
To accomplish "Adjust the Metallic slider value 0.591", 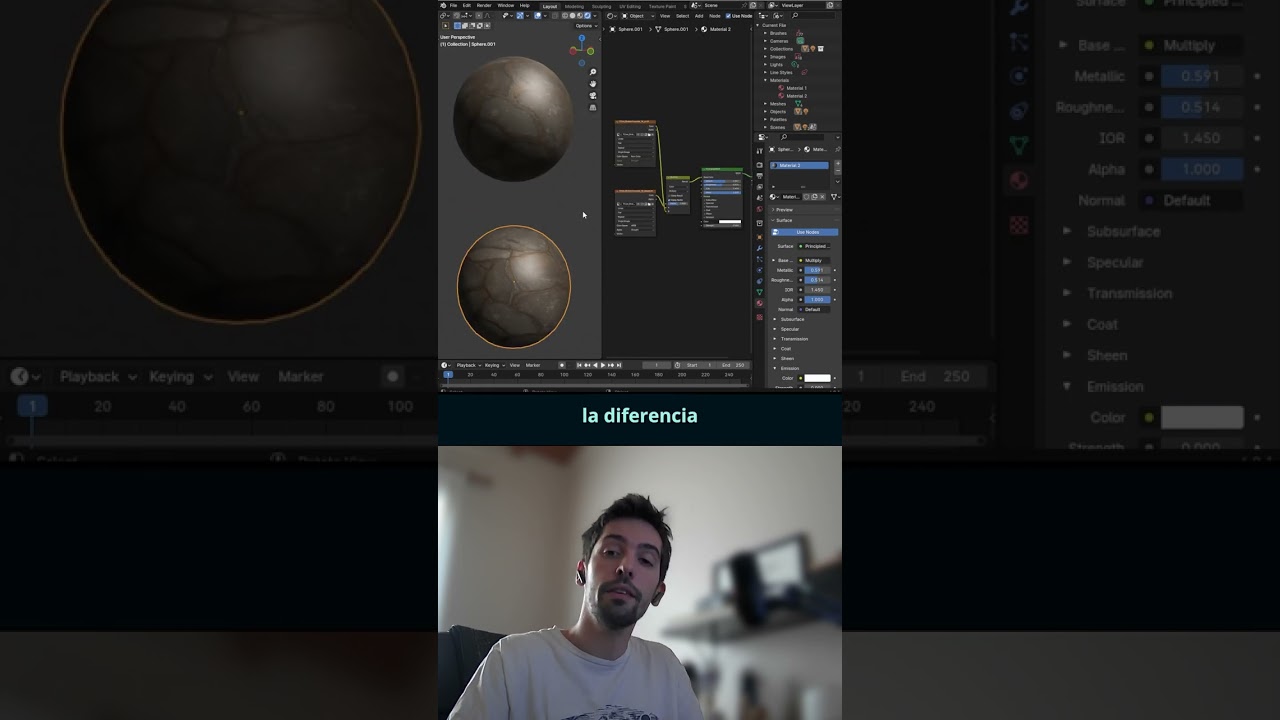I will (817, 270).
